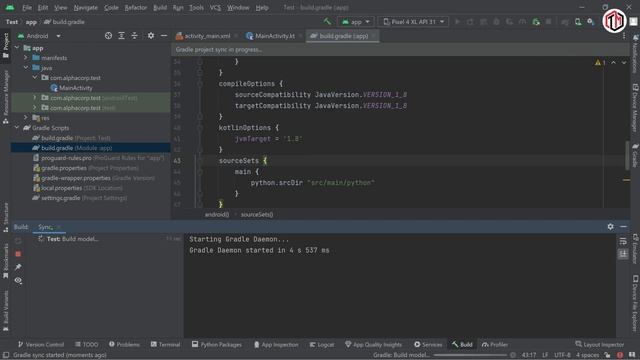Open the Profiler tool window
This screenshot has height=360, width=640.
pyautogui.click(x=495, y=344)
